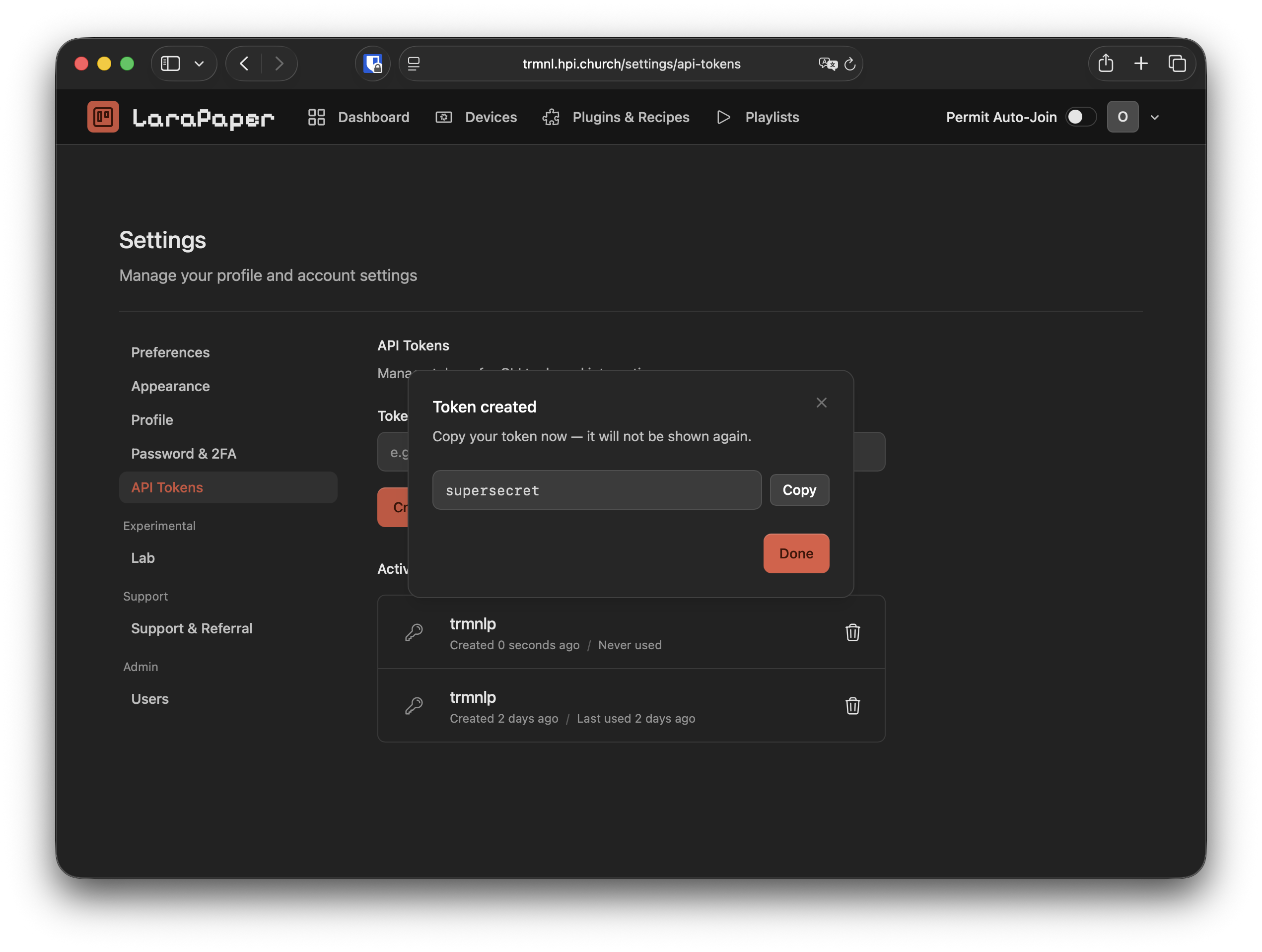Delete the trmnlp token created seconds ago
Image resolution: width=1262 pixels, height=952 pixels.
click(852, 632)
